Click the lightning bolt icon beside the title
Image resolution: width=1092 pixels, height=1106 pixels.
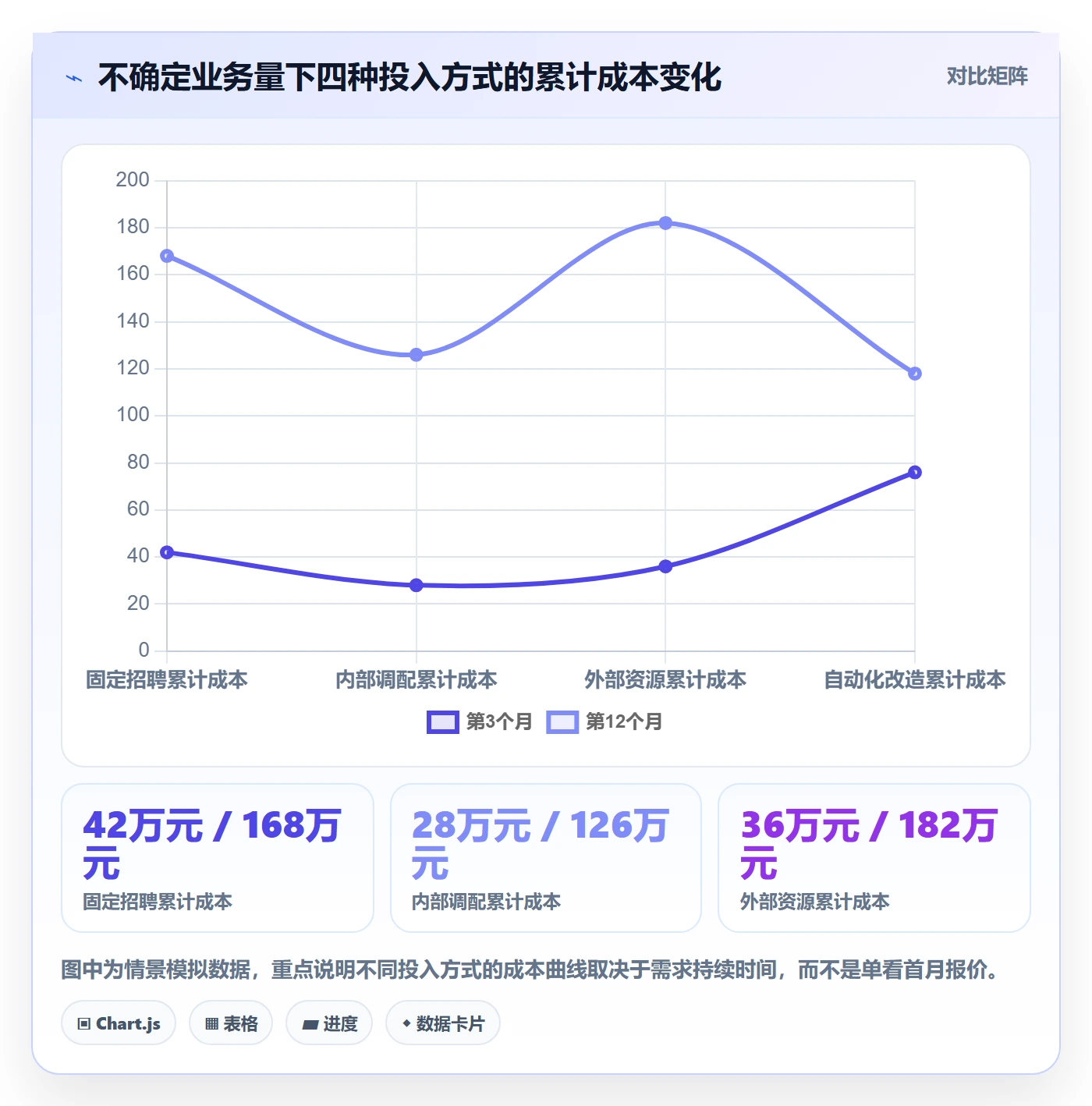click(x=74, y=78)
